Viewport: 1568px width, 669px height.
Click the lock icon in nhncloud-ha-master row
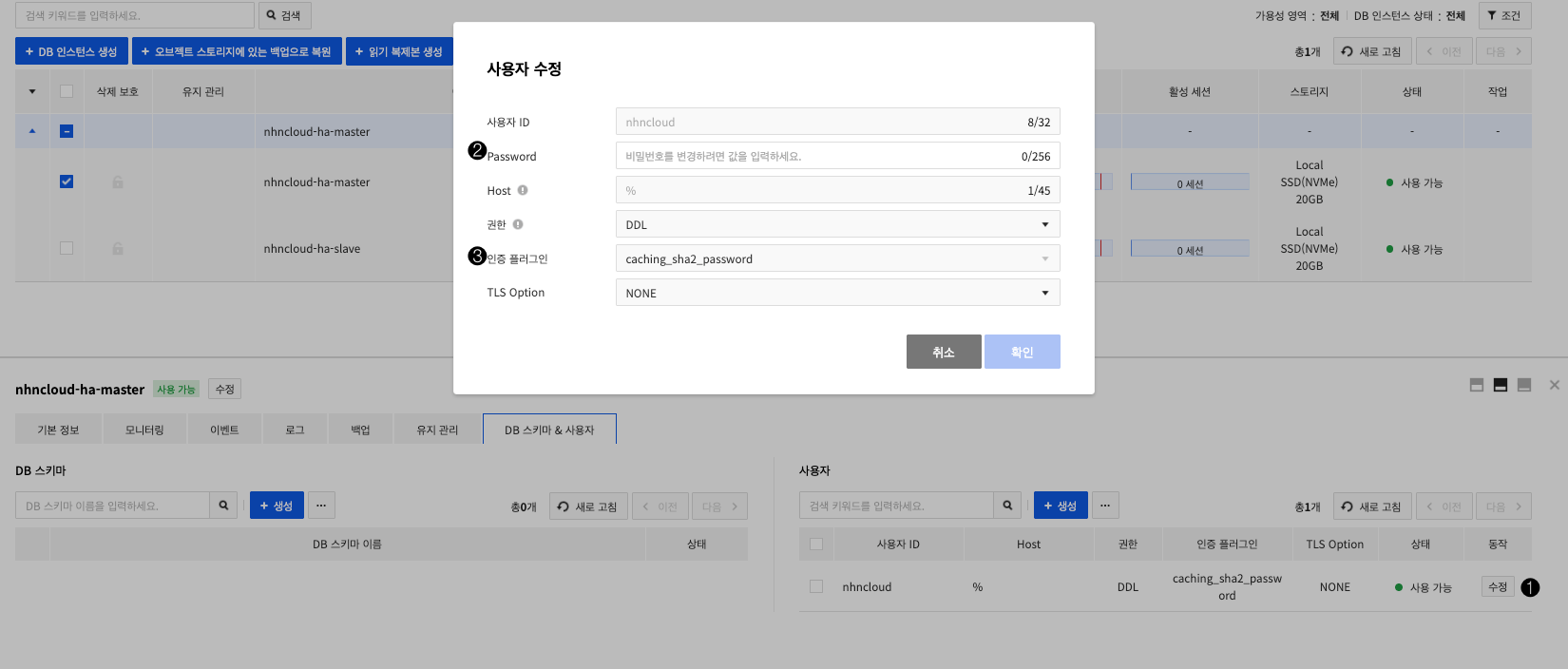pyautogui.click(x=118, y=182)
